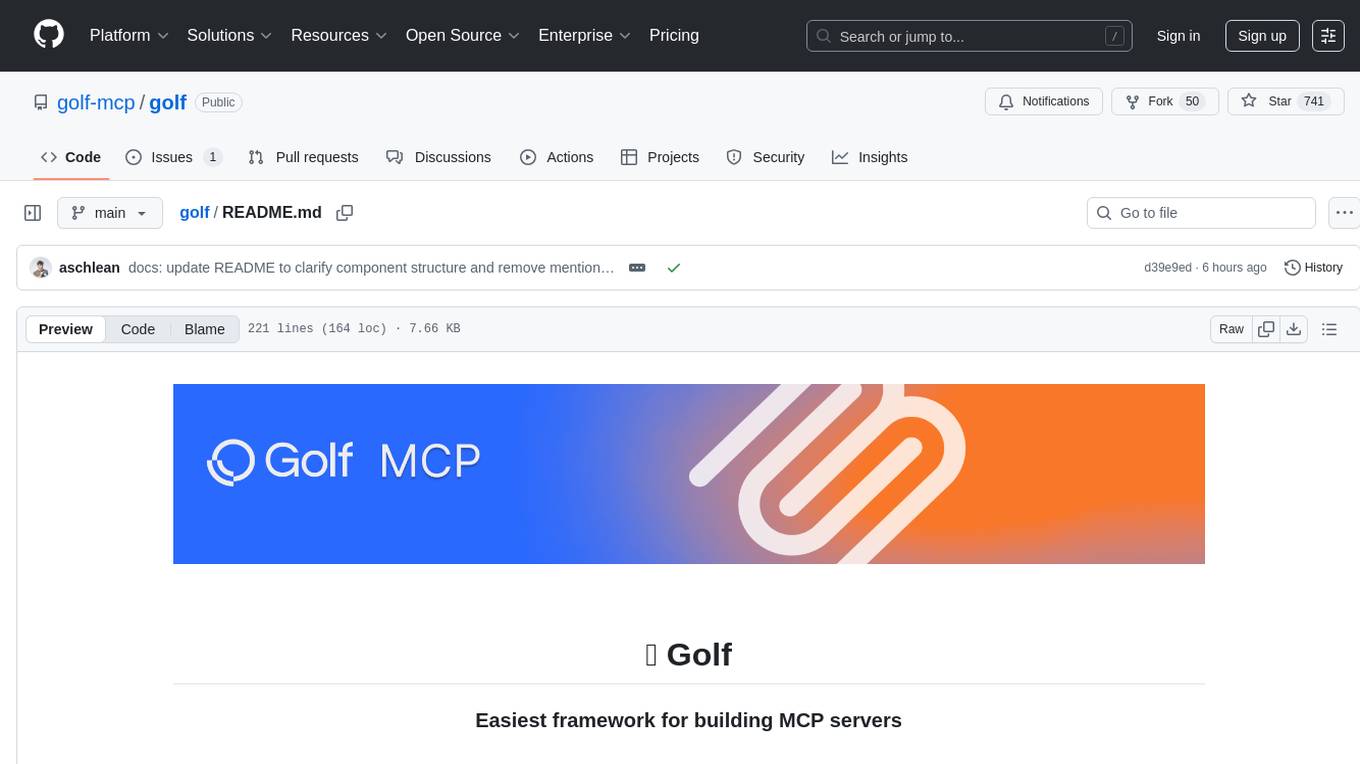Click the golf breadcrumb link

194,212
